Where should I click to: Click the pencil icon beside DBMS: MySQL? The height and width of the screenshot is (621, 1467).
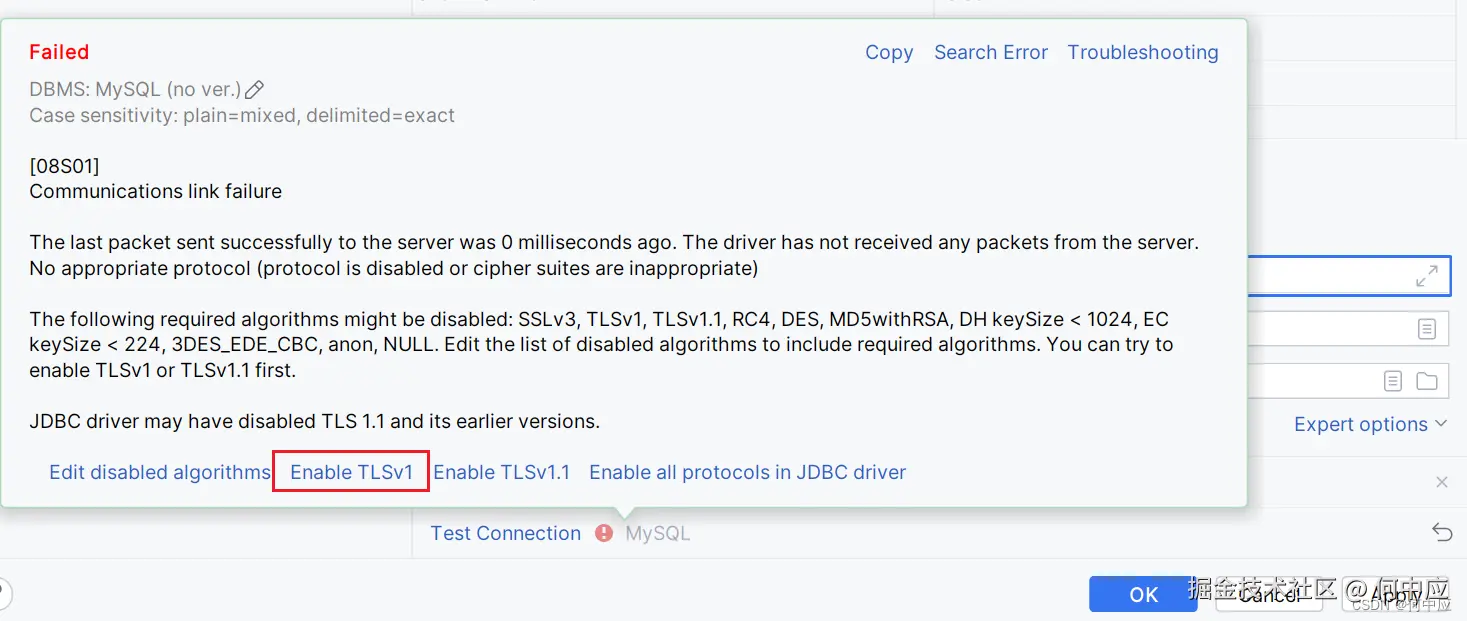(254, 90)
